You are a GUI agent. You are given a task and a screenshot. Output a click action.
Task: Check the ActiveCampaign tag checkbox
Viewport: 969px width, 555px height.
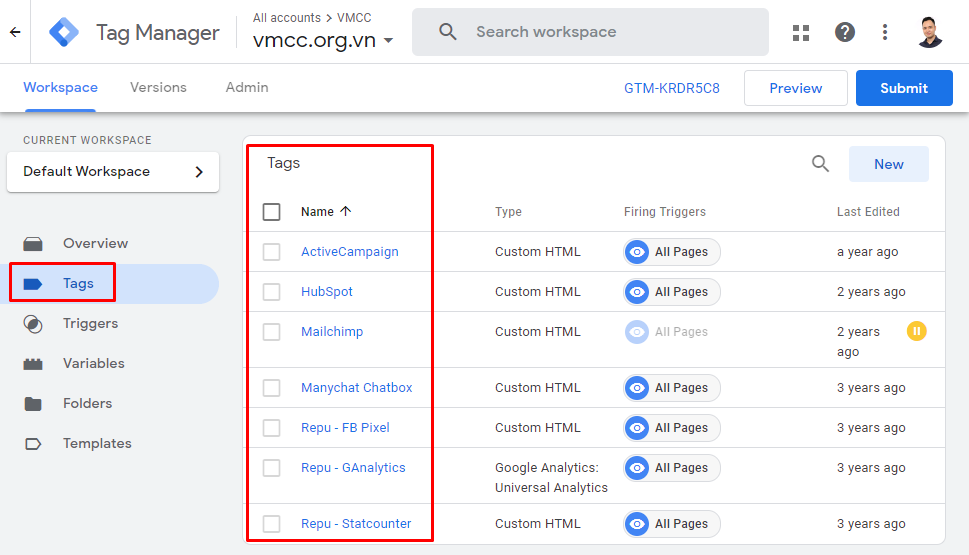[271, 252]
